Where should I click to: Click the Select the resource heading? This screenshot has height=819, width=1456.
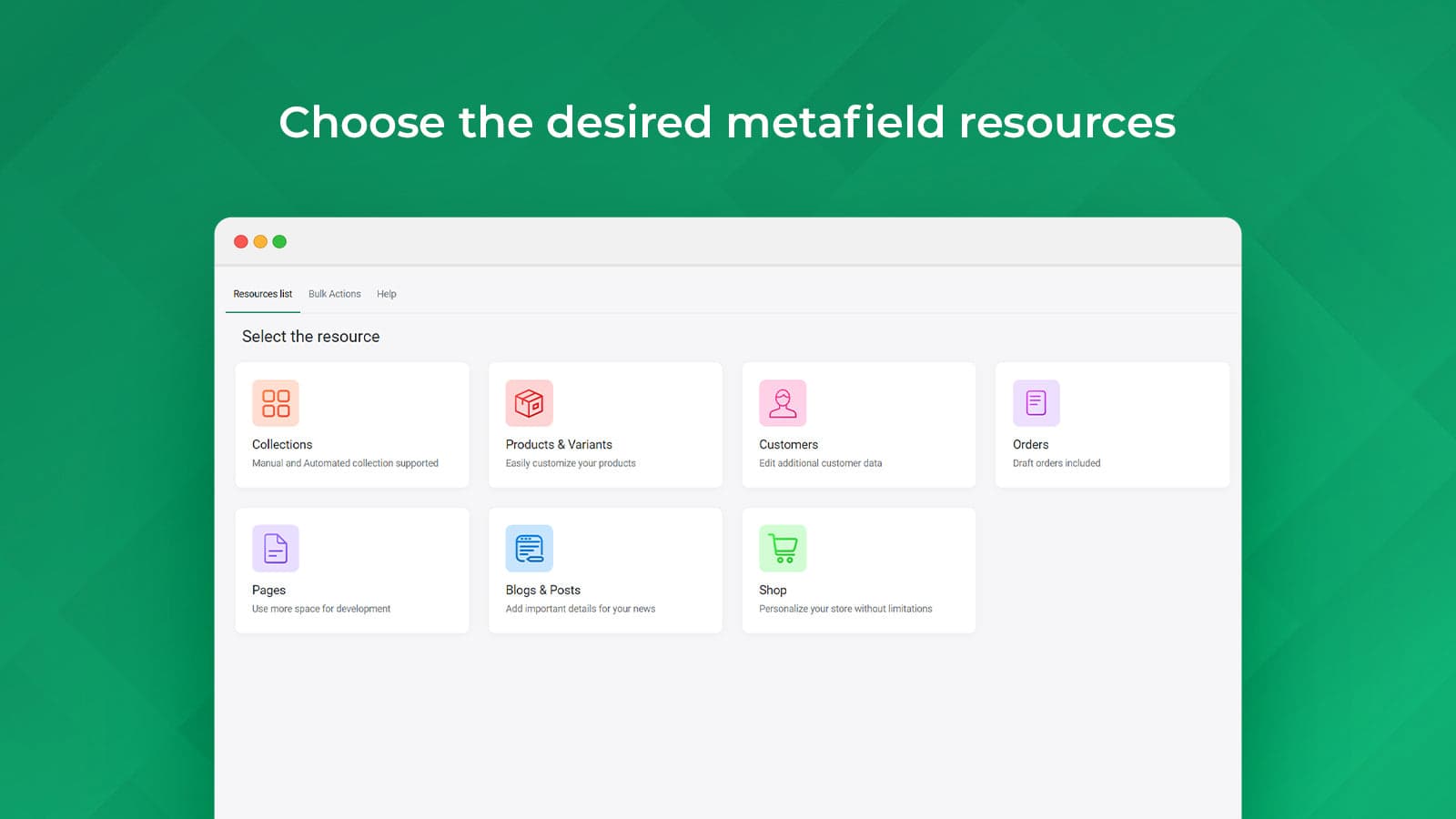[309, 337]
